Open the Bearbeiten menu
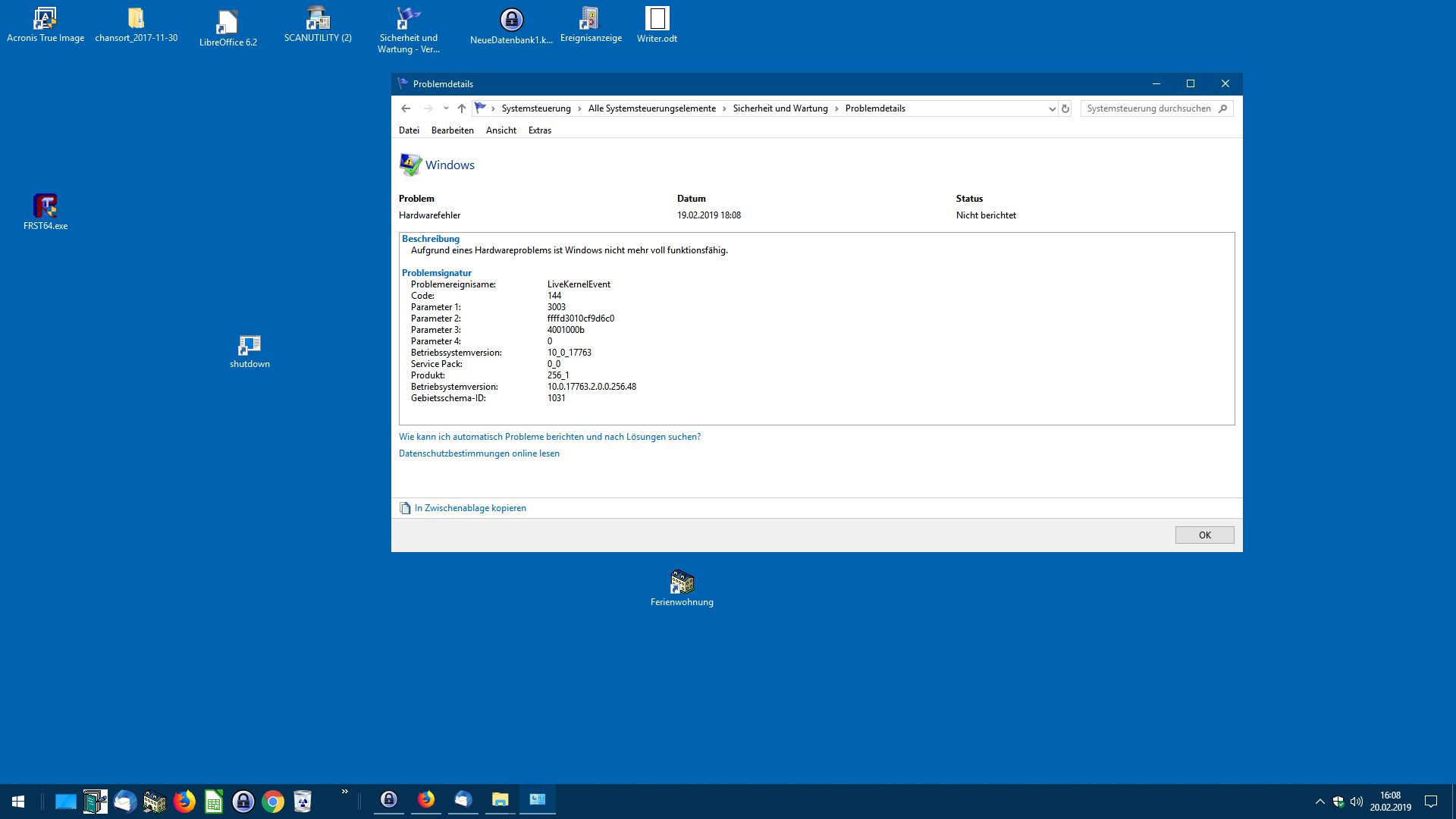This screenshot has height=819, width=1456. pyautogui.click(x=453, y=130)
